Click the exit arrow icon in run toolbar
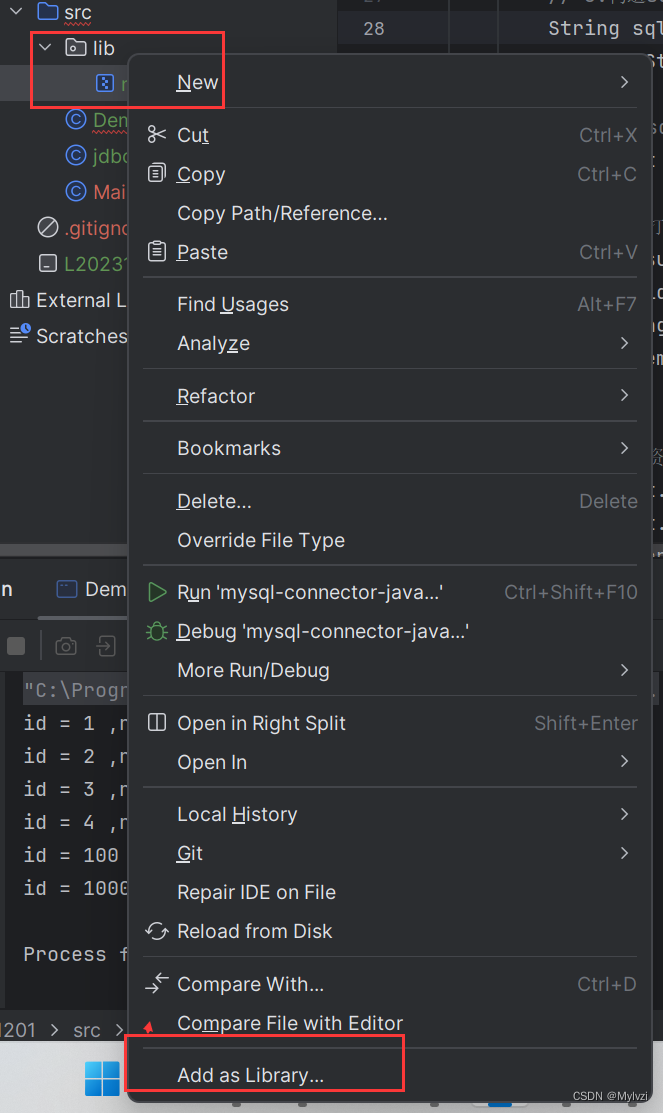663x1113 pixels. [106, 645]
